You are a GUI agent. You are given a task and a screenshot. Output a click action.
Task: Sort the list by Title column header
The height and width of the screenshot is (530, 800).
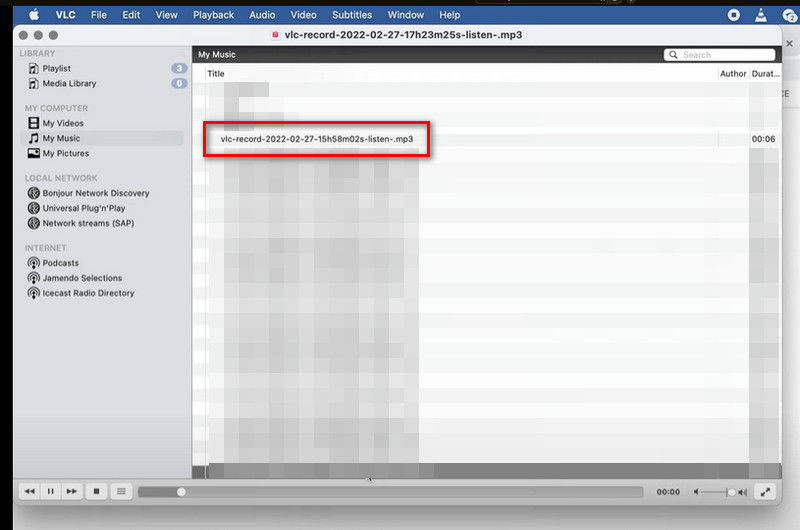pos(216,73)
